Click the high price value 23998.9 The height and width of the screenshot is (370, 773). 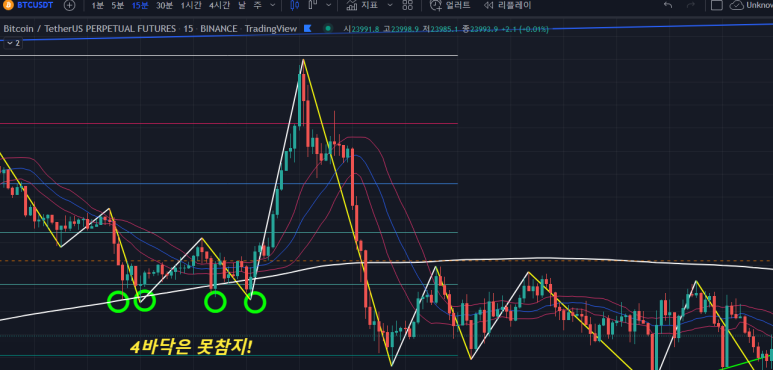coord(405,29)
